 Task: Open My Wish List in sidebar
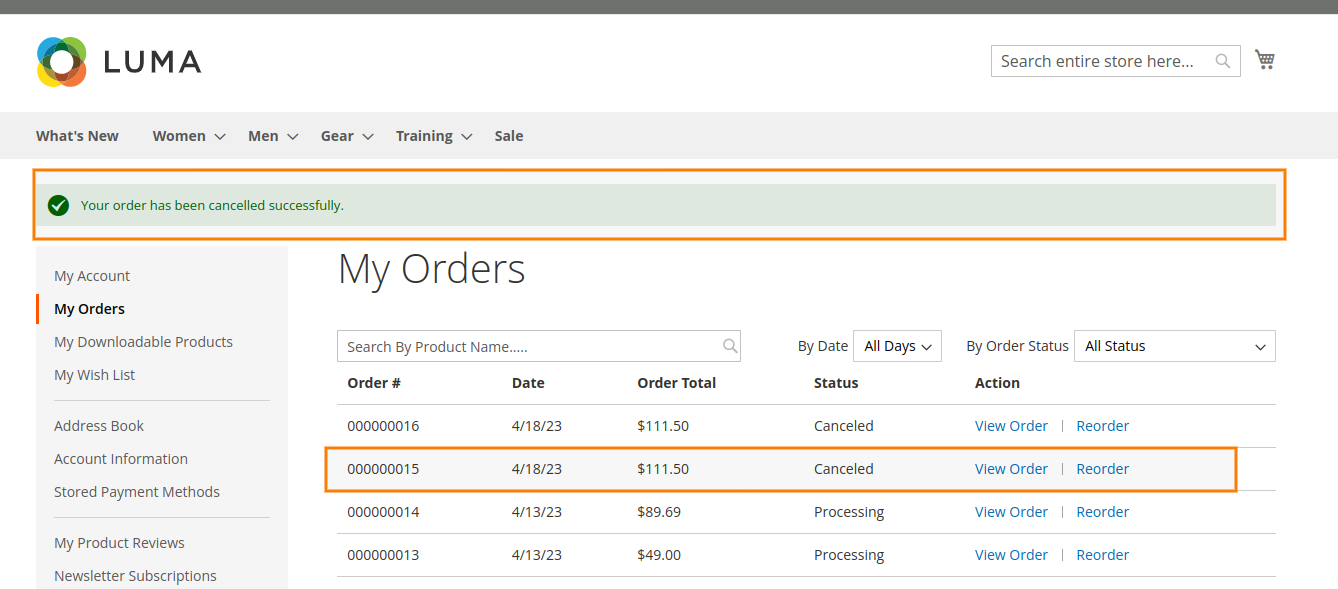point(94,375)
